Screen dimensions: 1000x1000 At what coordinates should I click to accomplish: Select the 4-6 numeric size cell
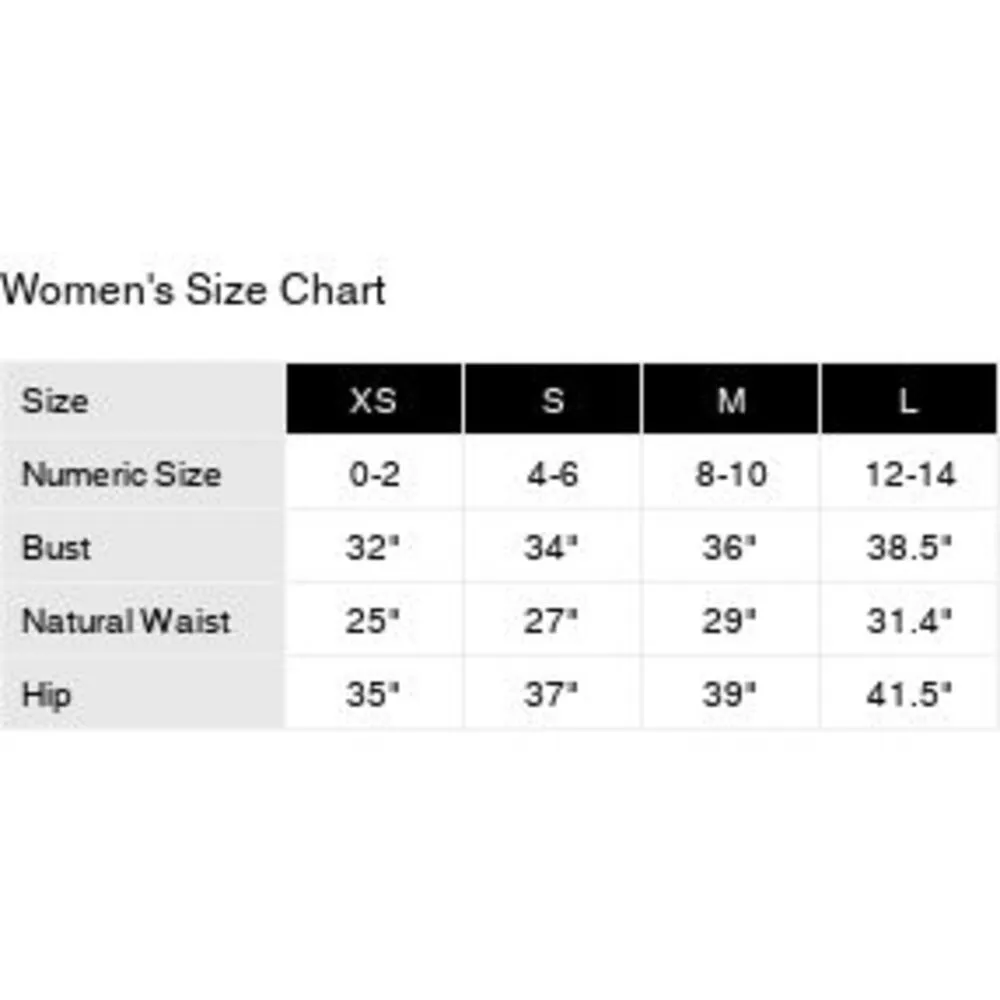coord(552,474)
